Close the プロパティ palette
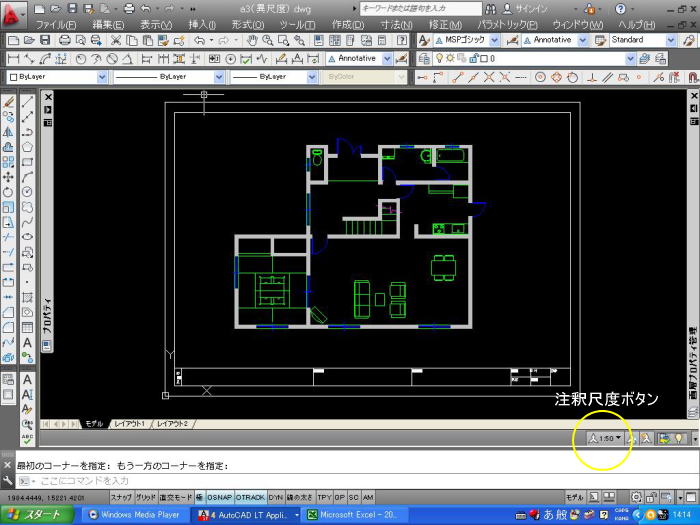 (48, 97)
